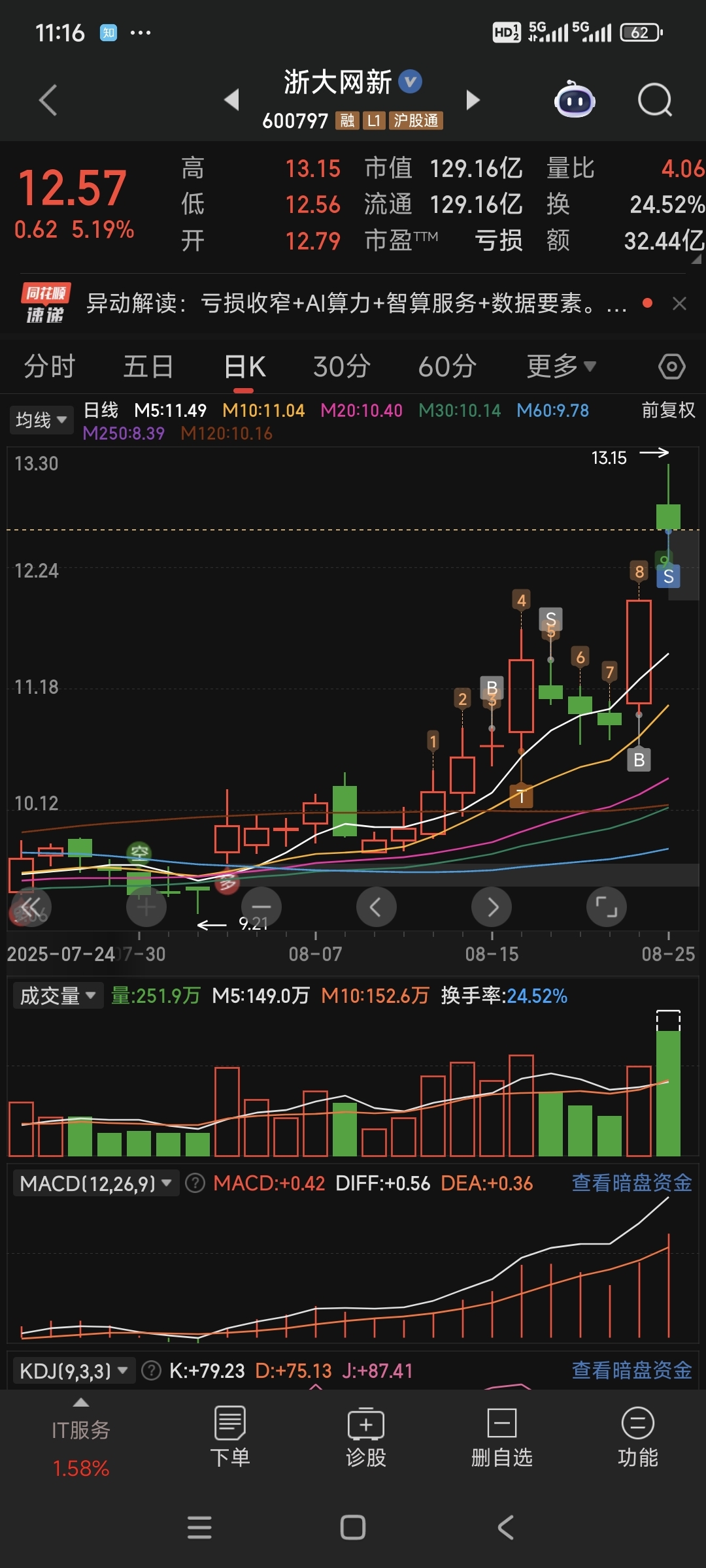Open Android recent apps menu button
Image resolution: width=706 pixels, height=1568 pixels.
click(x=199, y=1527)
